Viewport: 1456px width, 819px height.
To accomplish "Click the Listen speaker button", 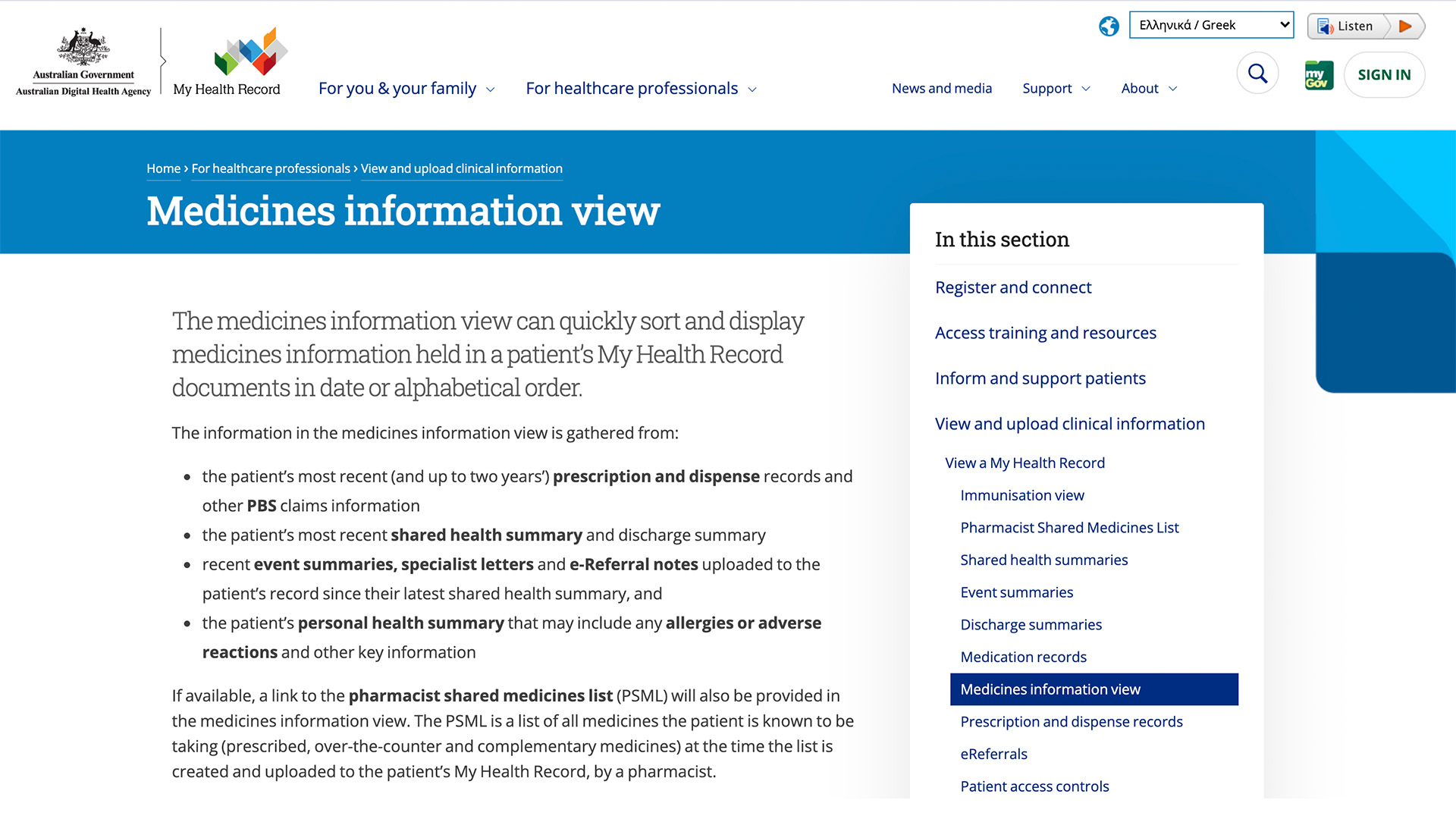I will point(1347,26).
